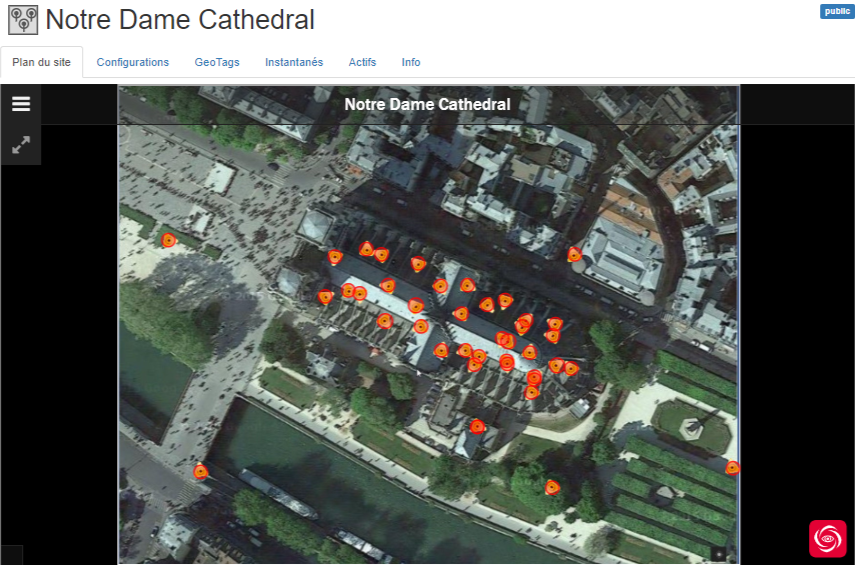Open the Actifs tab
Viewport: 855px width, 565px height.
pyautogui.click(x=362, y=62)
